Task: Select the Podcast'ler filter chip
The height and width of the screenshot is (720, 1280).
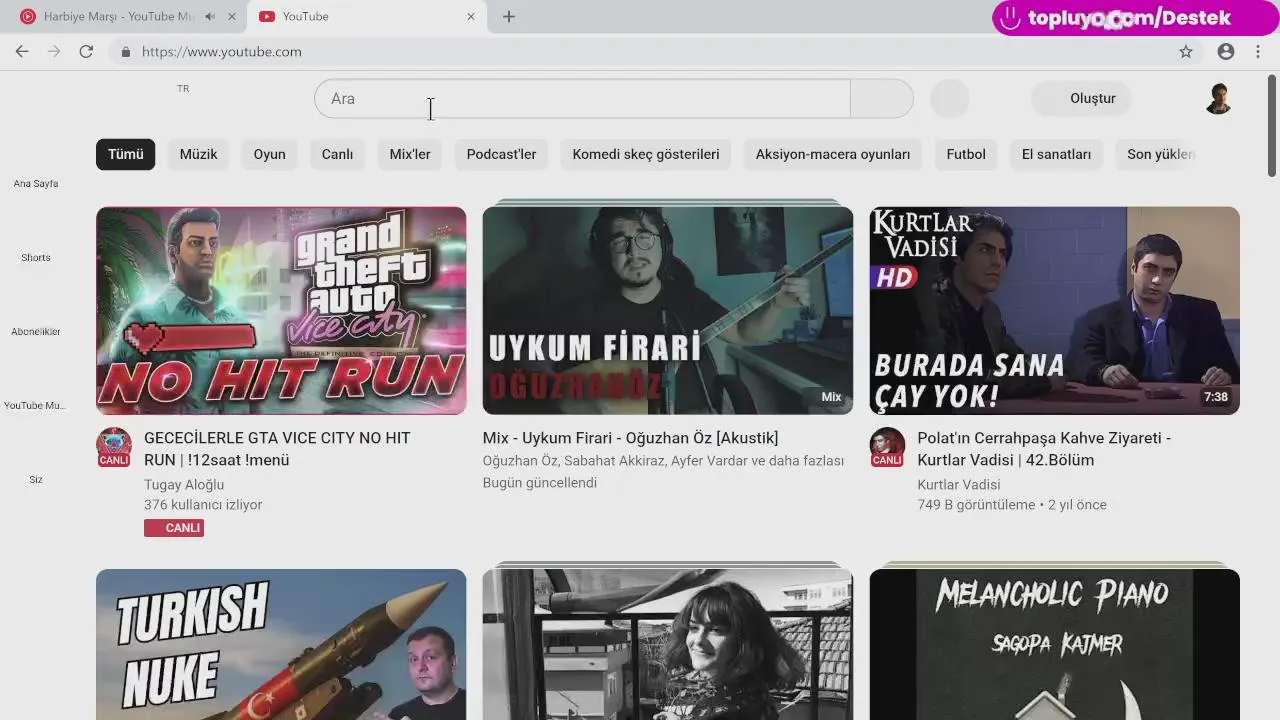Action: tap(501, 154)
